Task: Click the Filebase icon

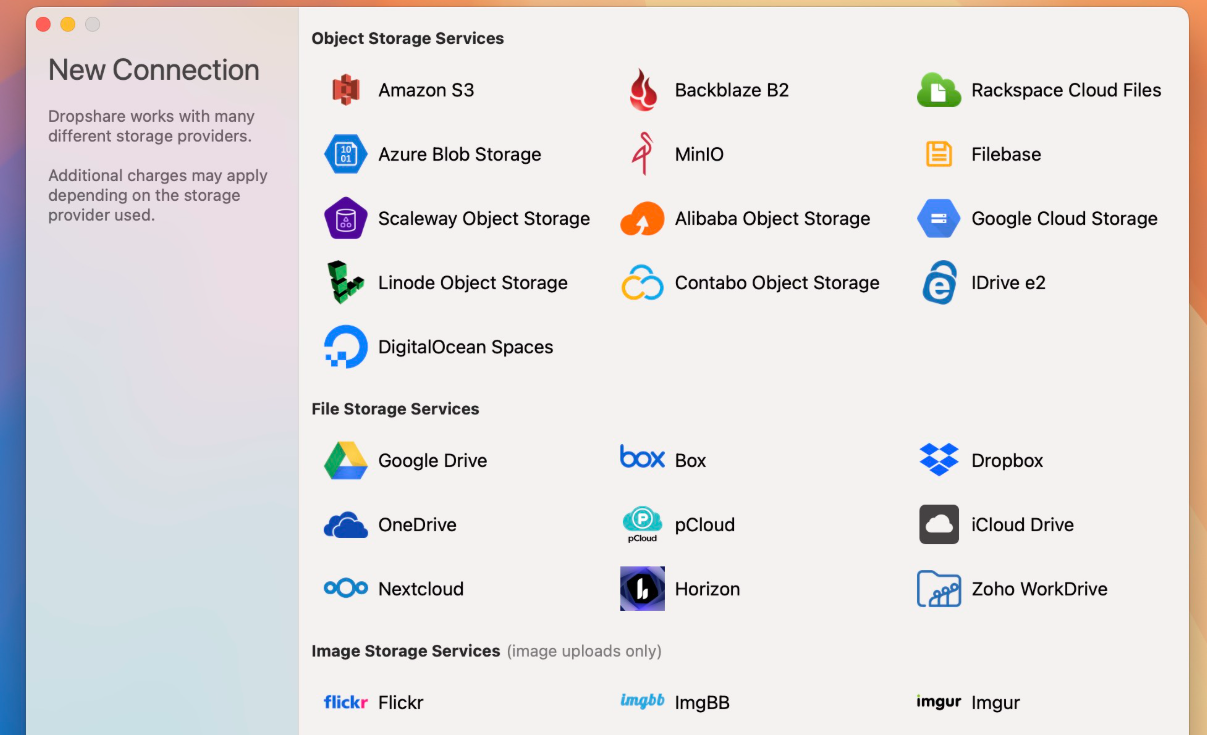Action: pos(939,154)
